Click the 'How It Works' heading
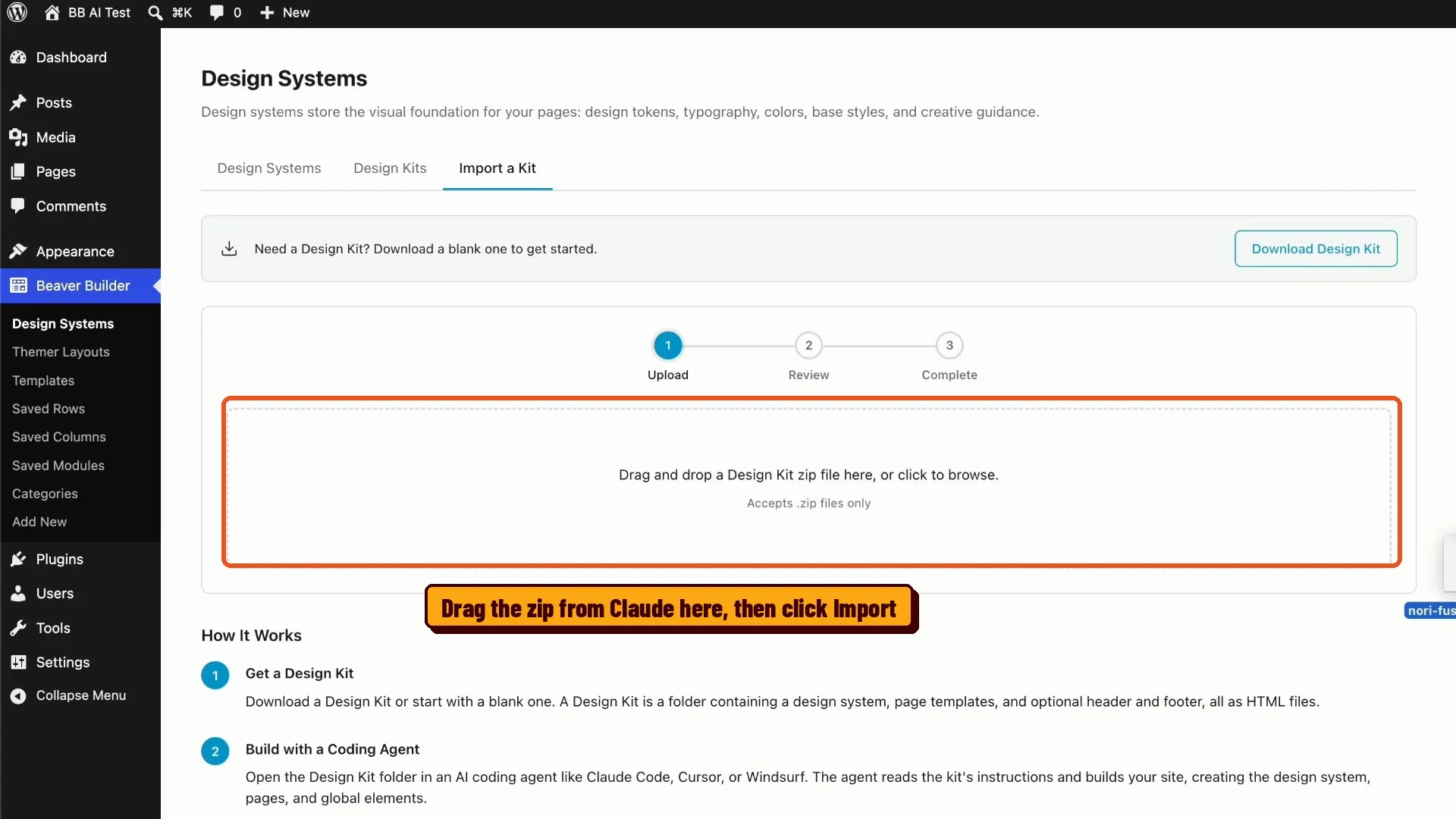The image size is (1456, 819). 252,635
